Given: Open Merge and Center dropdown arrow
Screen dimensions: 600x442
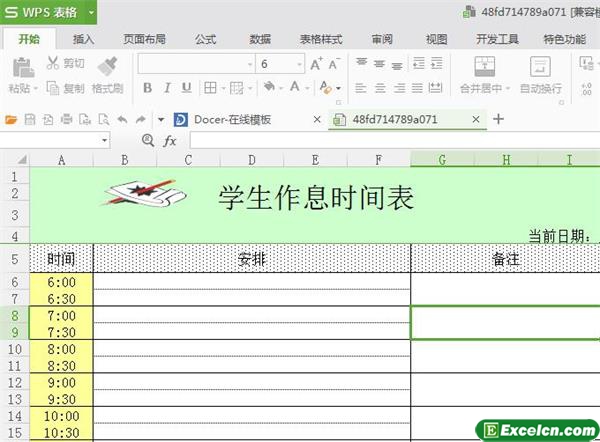Looking at the screenshot, I should click(x=508, y=88).
